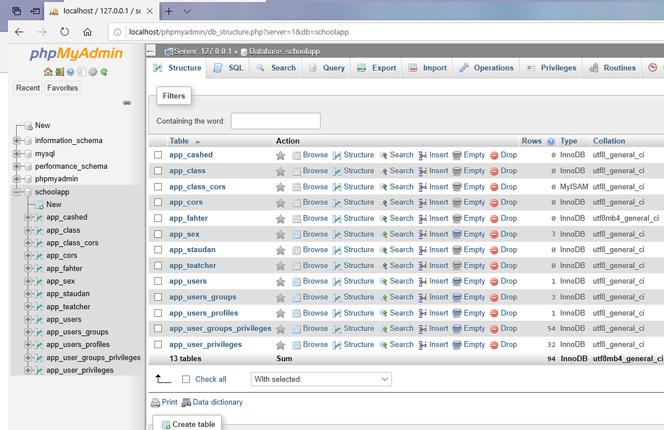
Task: Focus the Containing the word field
Action: 276,121
